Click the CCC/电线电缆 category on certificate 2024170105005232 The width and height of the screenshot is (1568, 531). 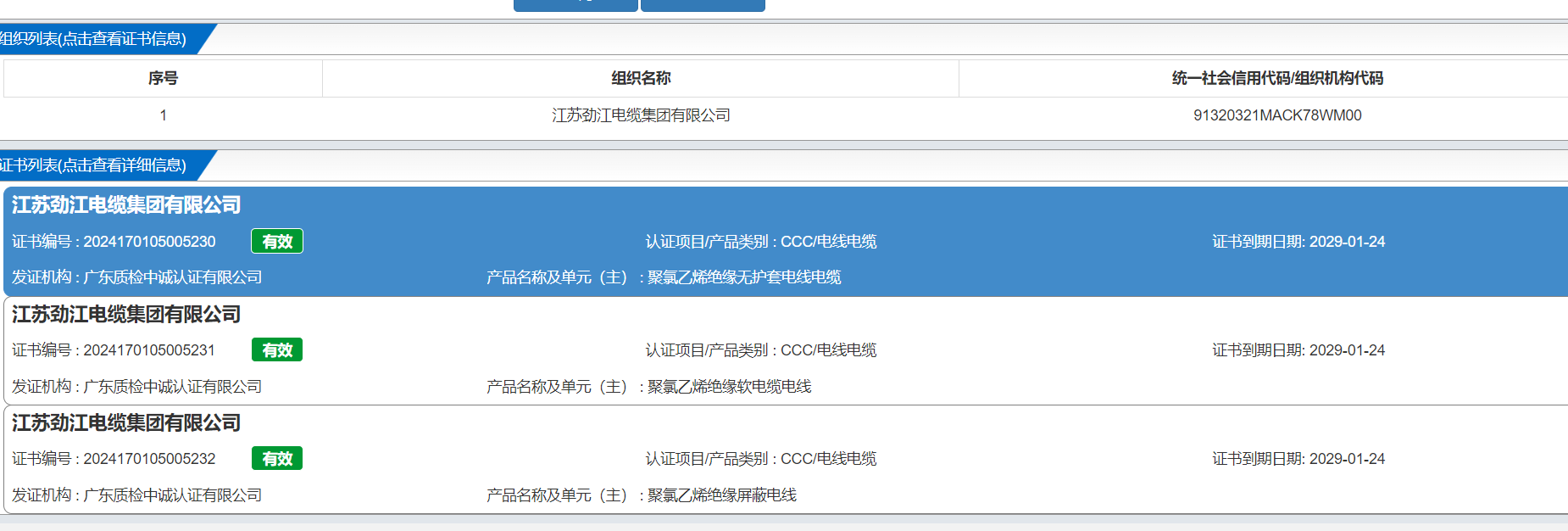pyautogui.click(x=828, y=459)
